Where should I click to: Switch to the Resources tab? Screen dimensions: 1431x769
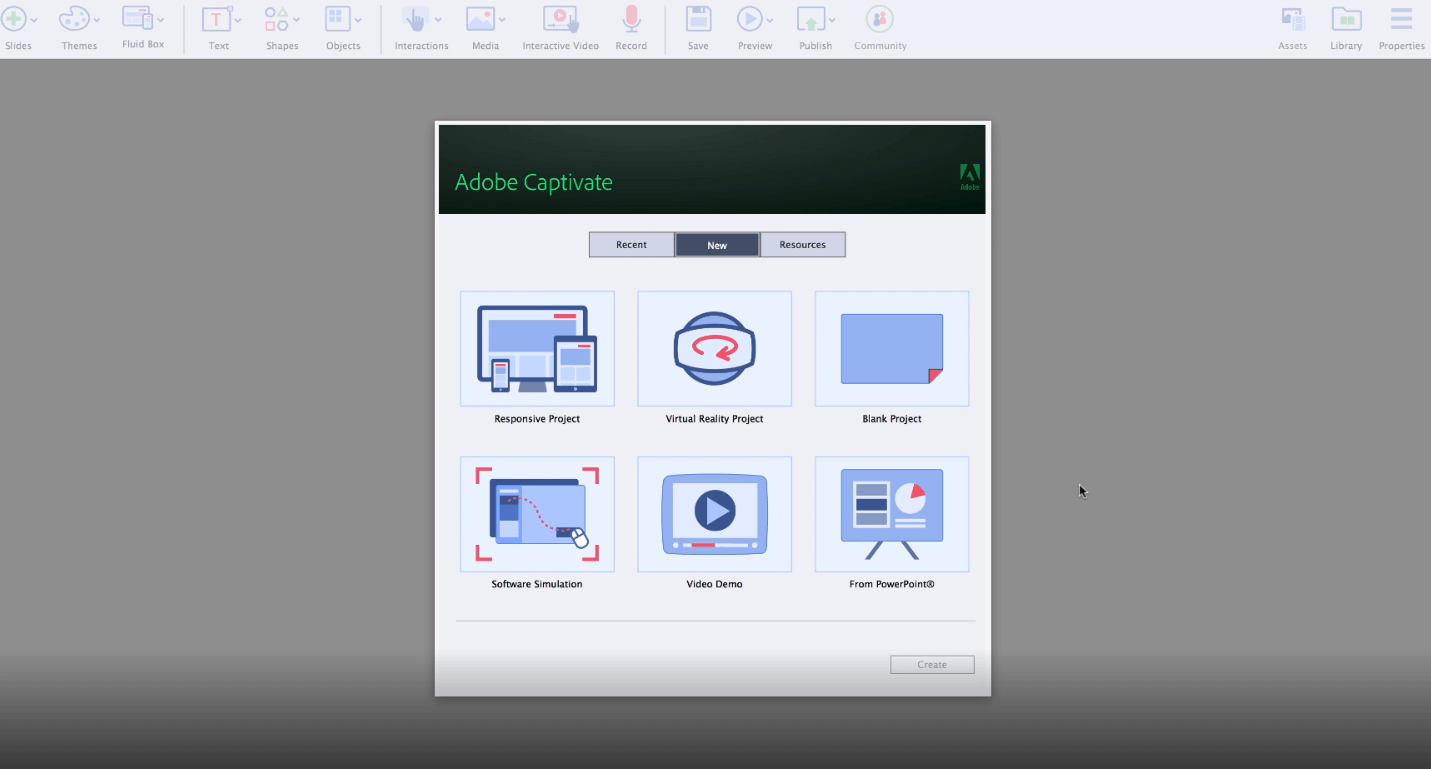[803, 245]
